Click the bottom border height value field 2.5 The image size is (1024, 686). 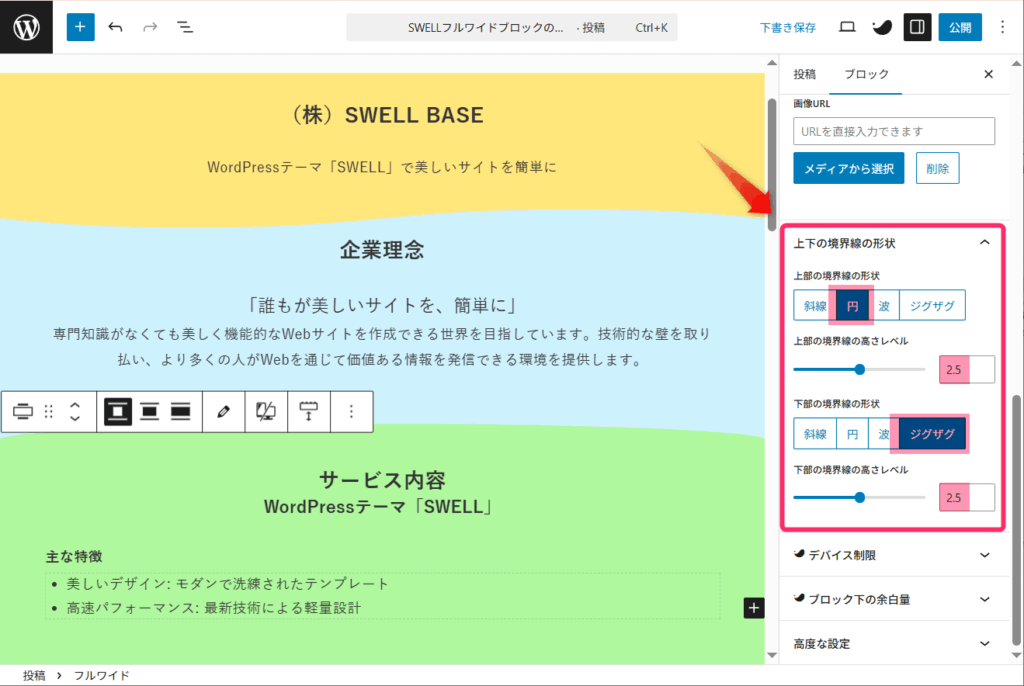tap(967, 498)
